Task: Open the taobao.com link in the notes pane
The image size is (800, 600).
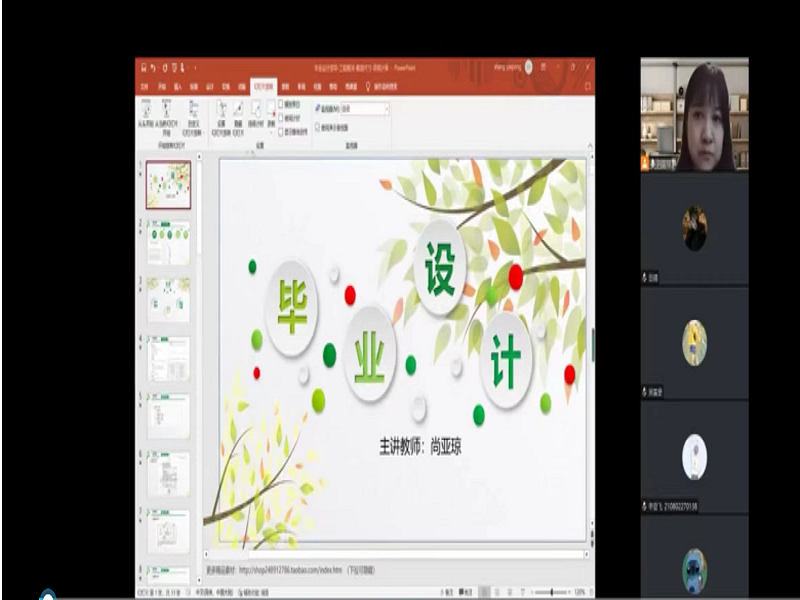Action: tap(290, 569)
